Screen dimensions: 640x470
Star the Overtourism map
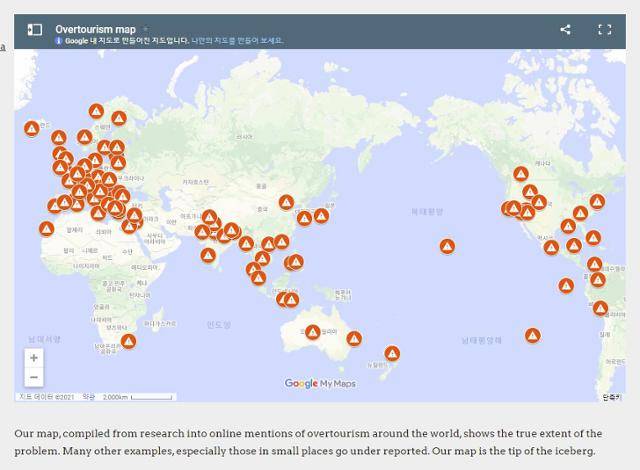(145, 29)
